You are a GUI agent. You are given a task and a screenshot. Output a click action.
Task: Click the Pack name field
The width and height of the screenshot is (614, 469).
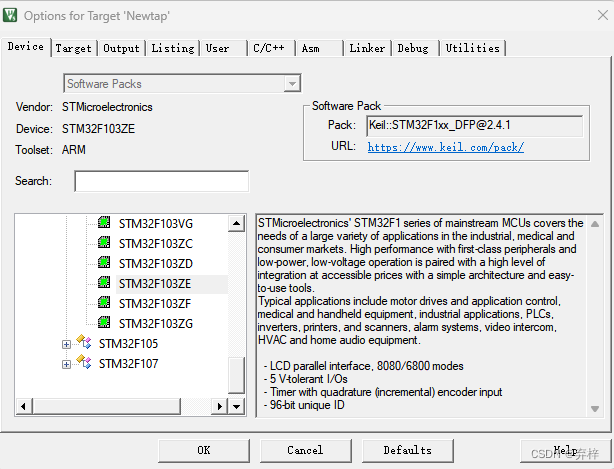tap(475, 126)
